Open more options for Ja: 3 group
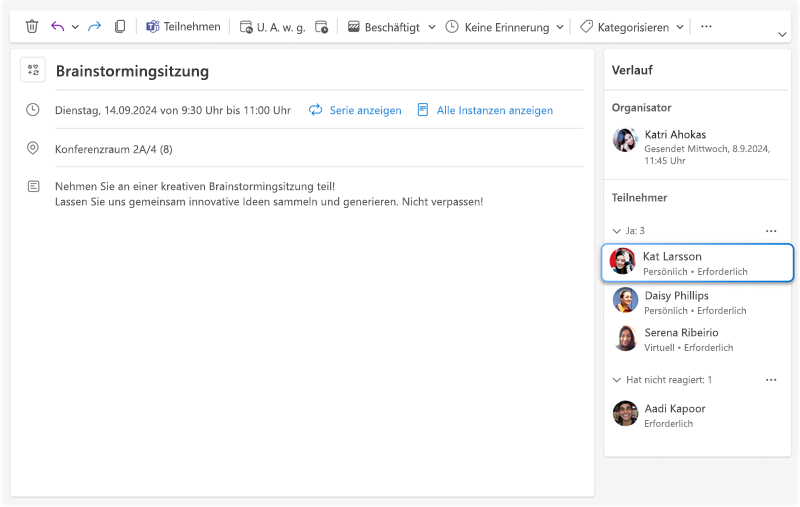The width and height of the screenshot is (800, 507). 771,231
